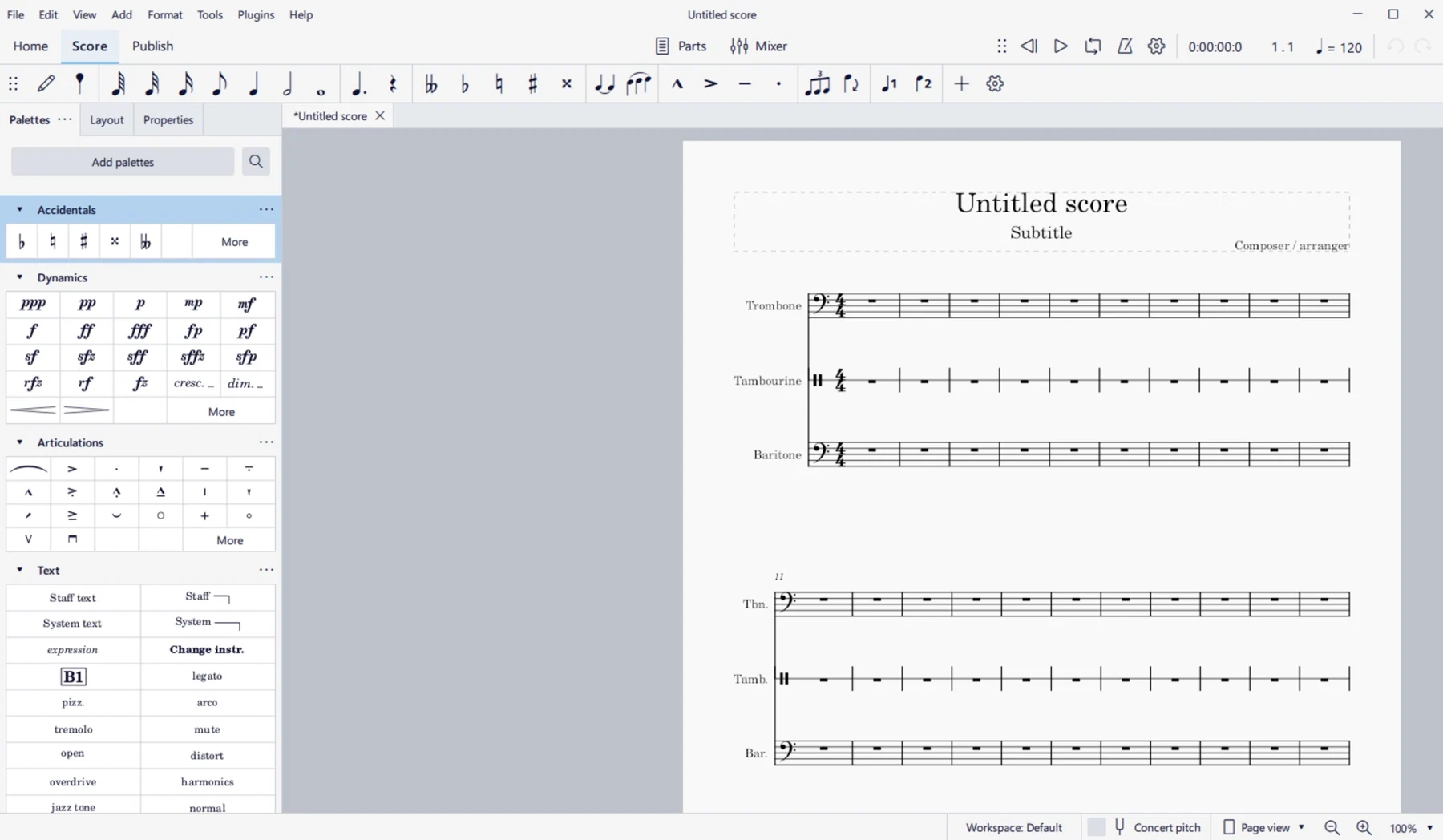Collapse the Text palette
Screen dimensions: 1443x840
coord(20,570)
